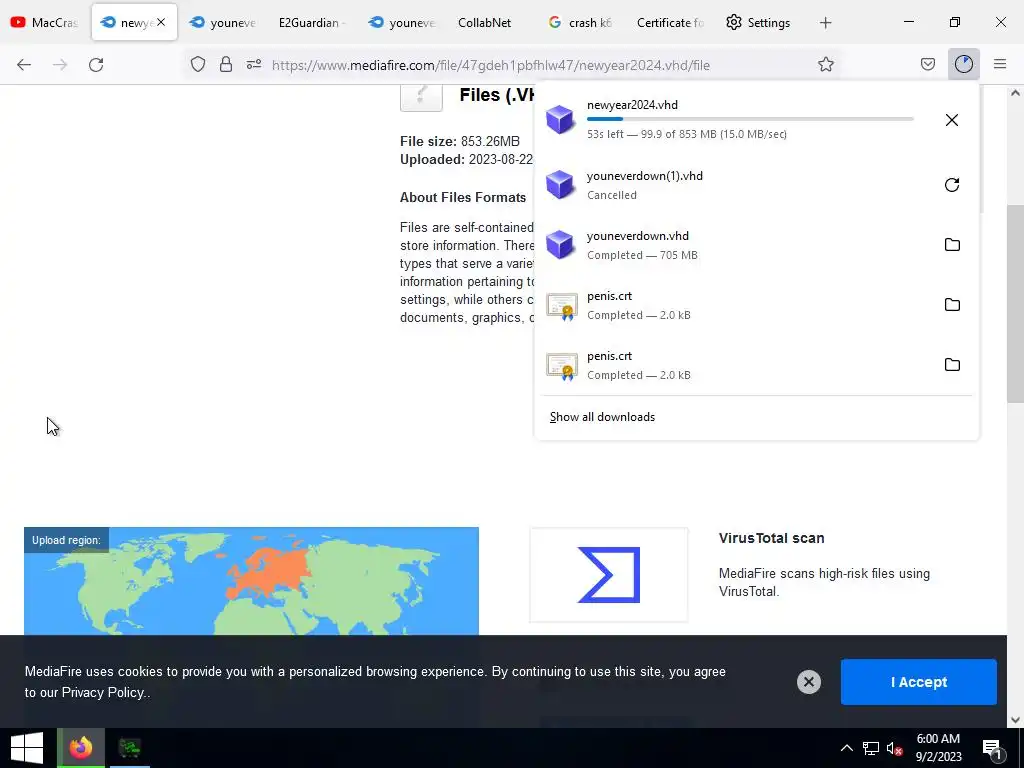Click the upload region world map
Viewport: 1024px width, 768px height.
coord(251,581)
